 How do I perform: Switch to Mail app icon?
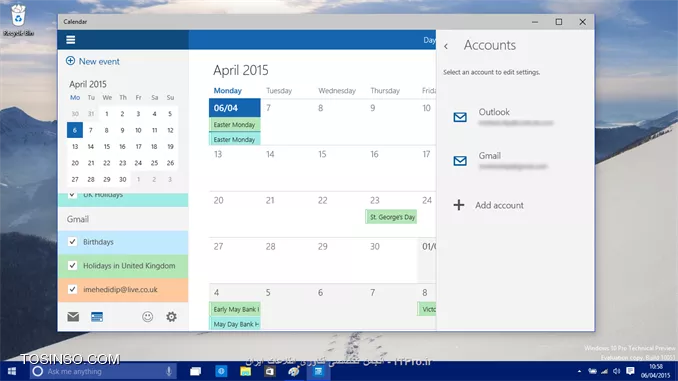73,317
